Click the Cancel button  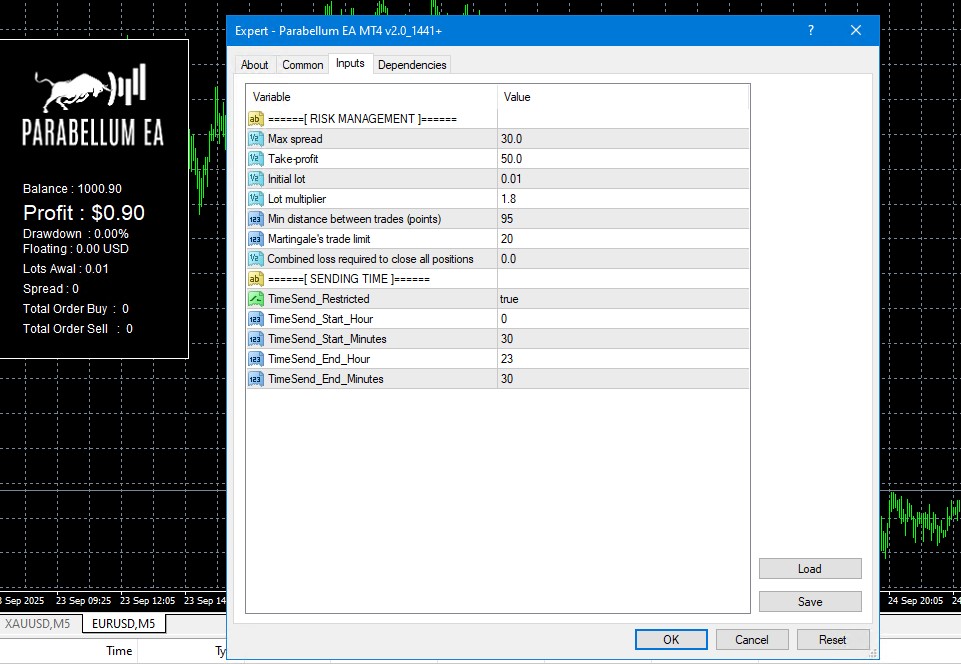[751, 639]
